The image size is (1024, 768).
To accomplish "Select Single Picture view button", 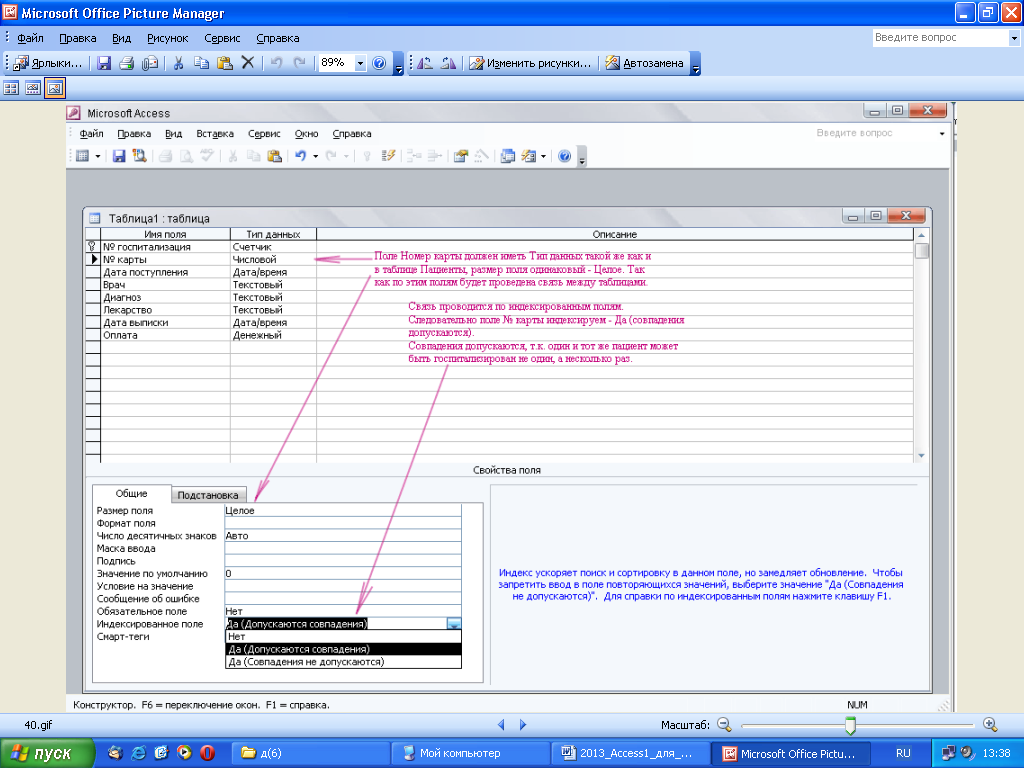I will 54,88.
